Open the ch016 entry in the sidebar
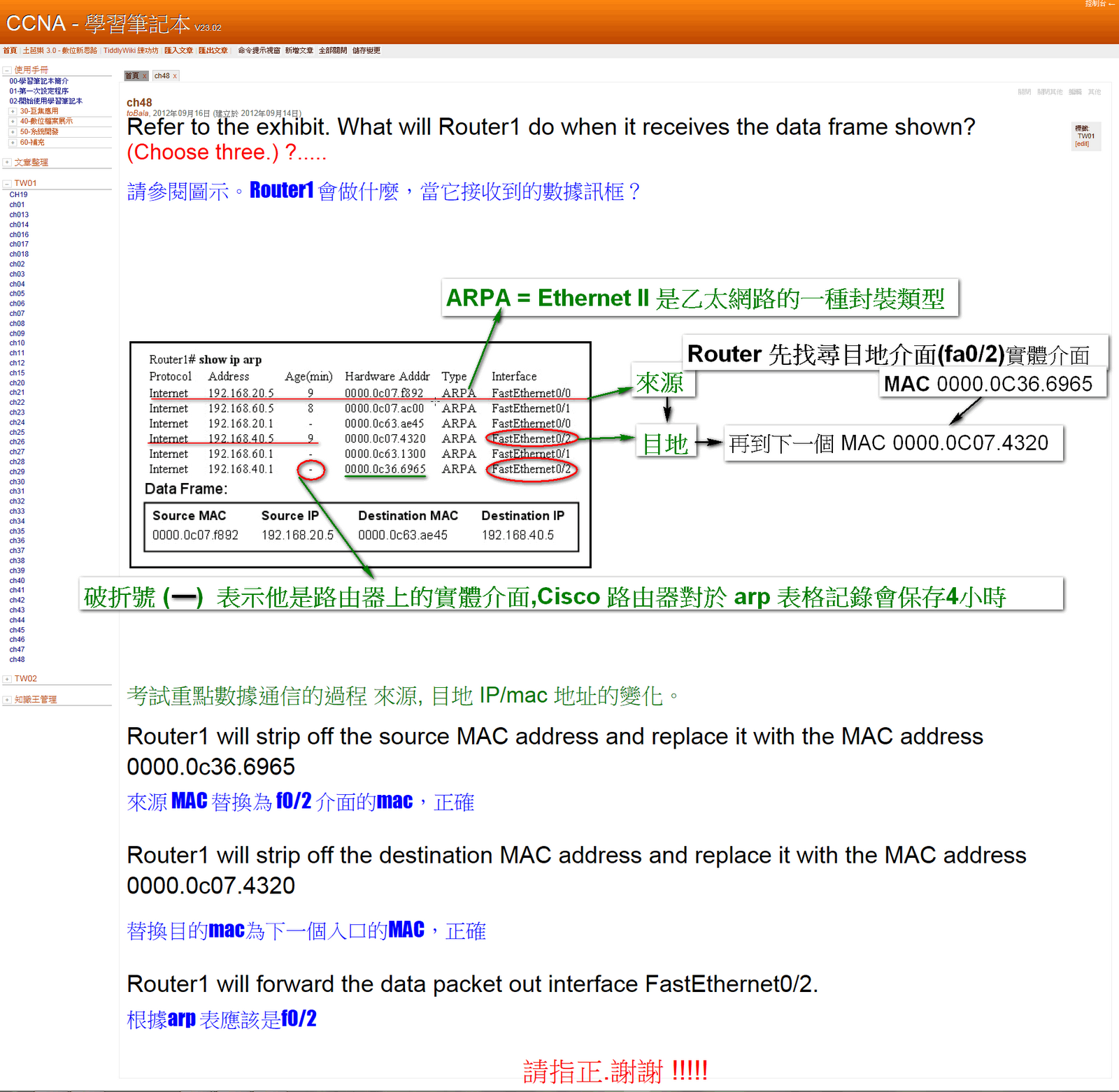The image size is (1119, 1092). point(19,235)
